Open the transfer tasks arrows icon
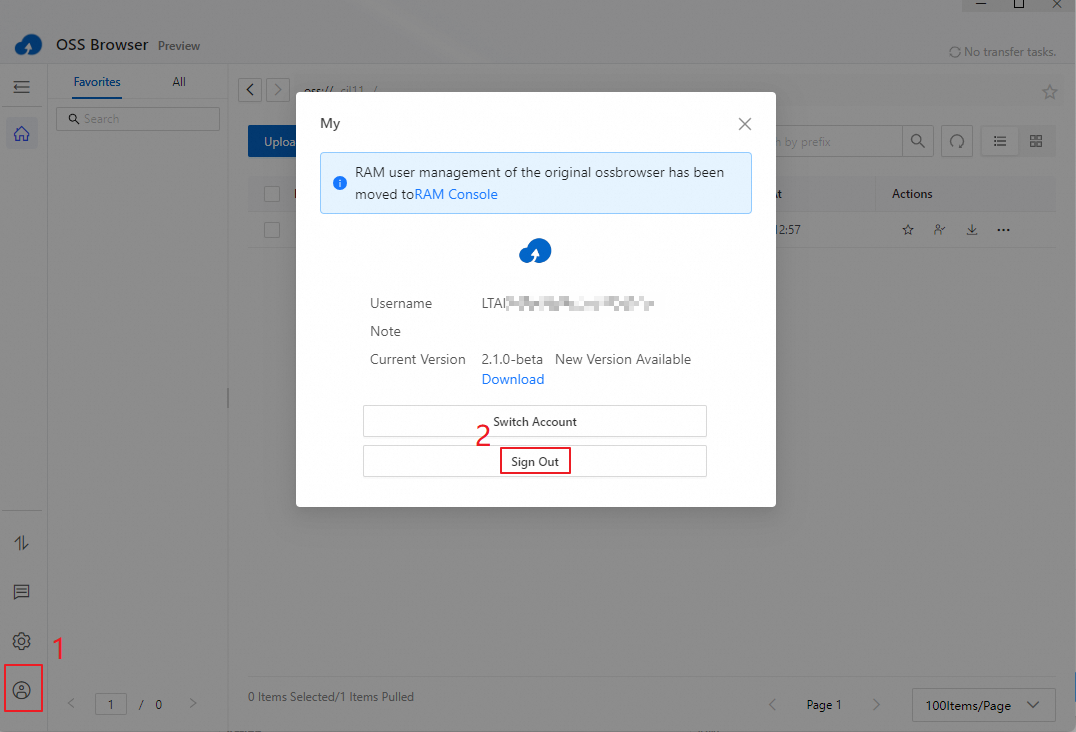The width and height of the screenshot is (1076, 732). [x=21, y=543]
